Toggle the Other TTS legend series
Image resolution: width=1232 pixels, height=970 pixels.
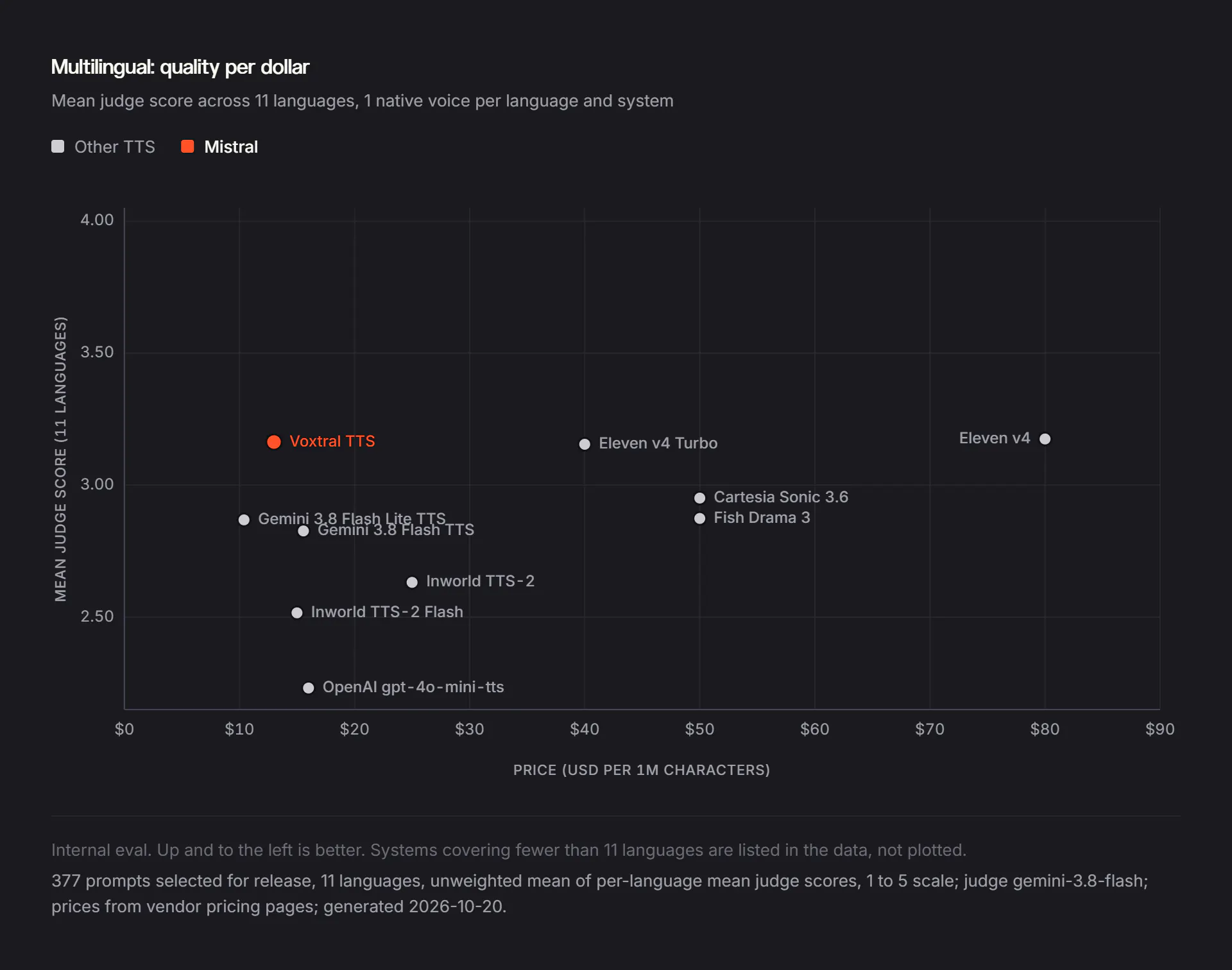coord(103,147)
